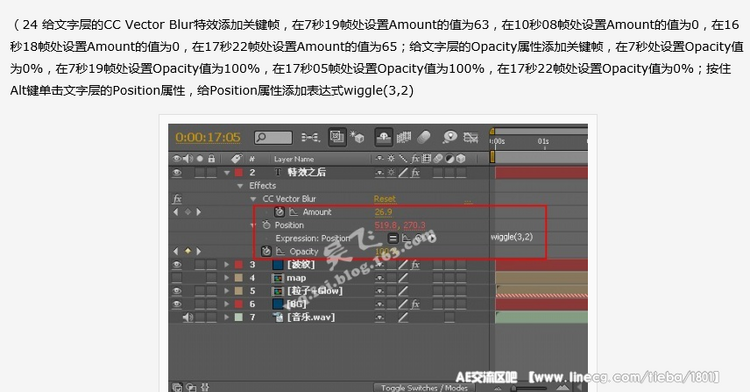The height and width of the screenshot is (392, 750).
Task: Click the current time display 0:00:17:05
Action: pos(208,138)
